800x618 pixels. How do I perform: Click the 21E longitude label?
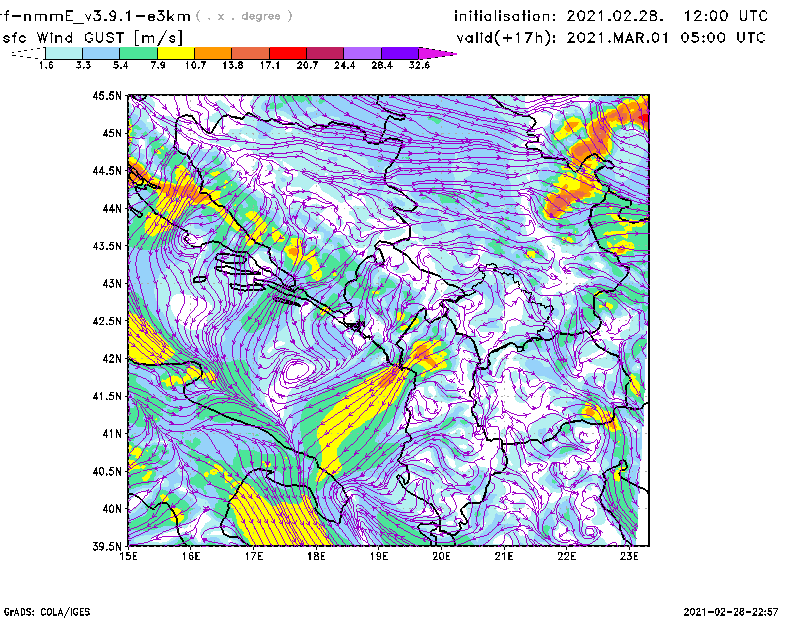coord(504,556)
